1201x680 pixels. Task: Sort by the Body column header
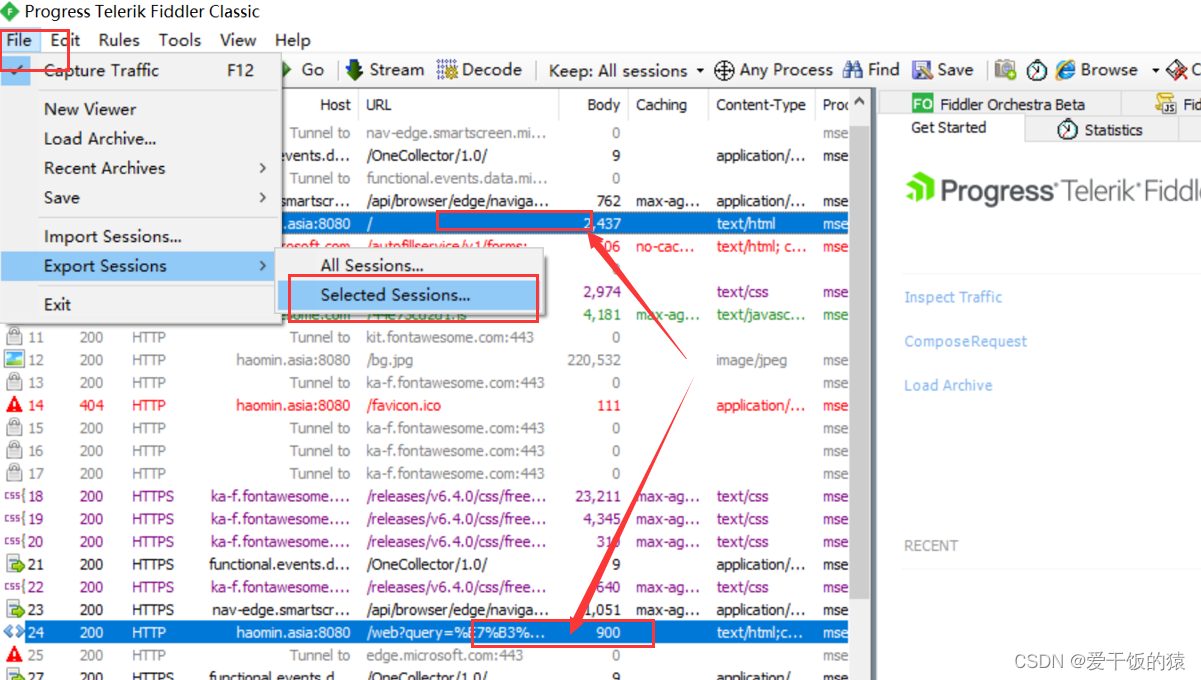(x=606, y=104)
